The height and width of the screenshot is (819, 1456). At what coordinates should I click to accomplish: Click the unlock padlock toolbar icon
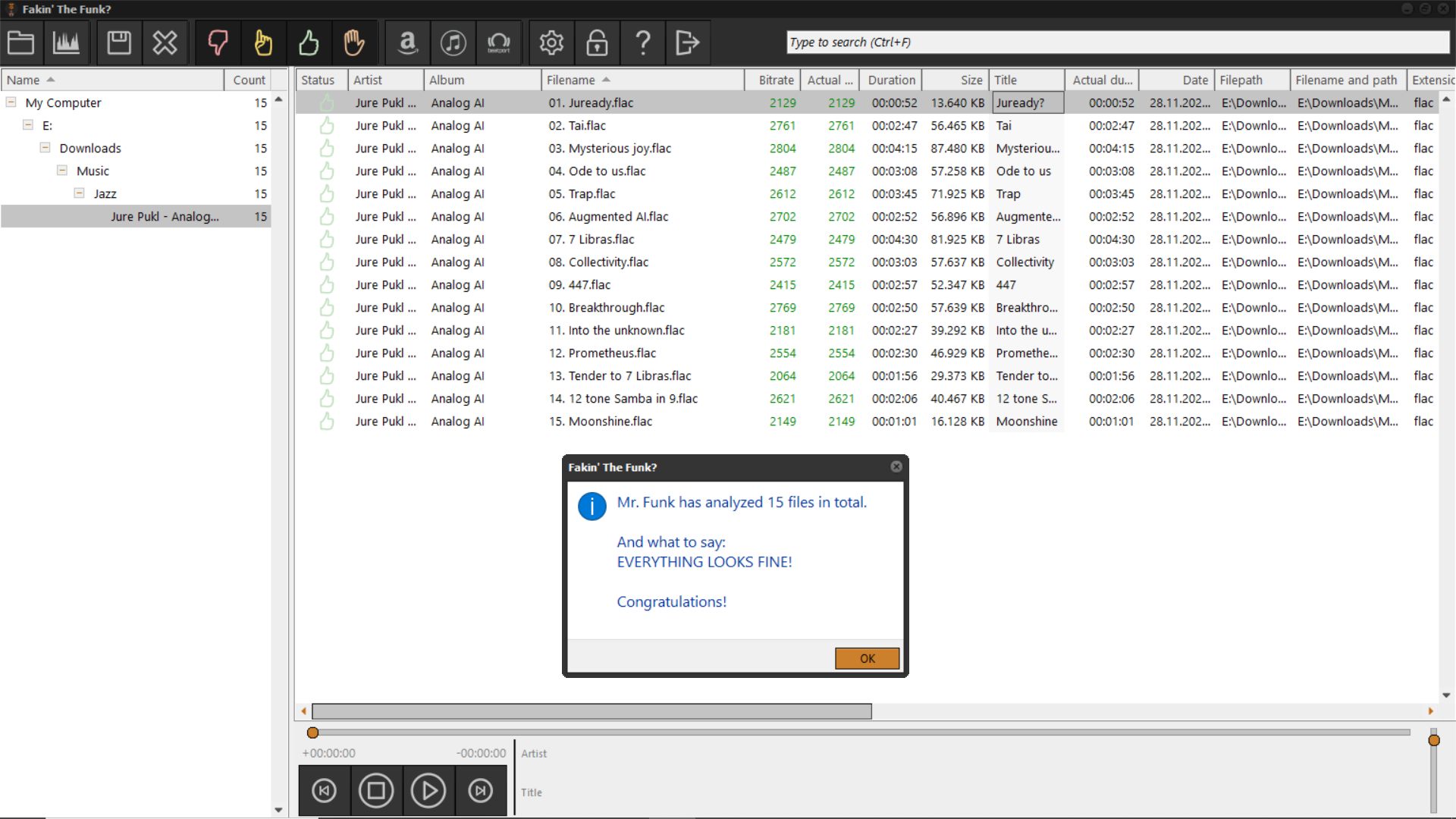coord(597,42)
